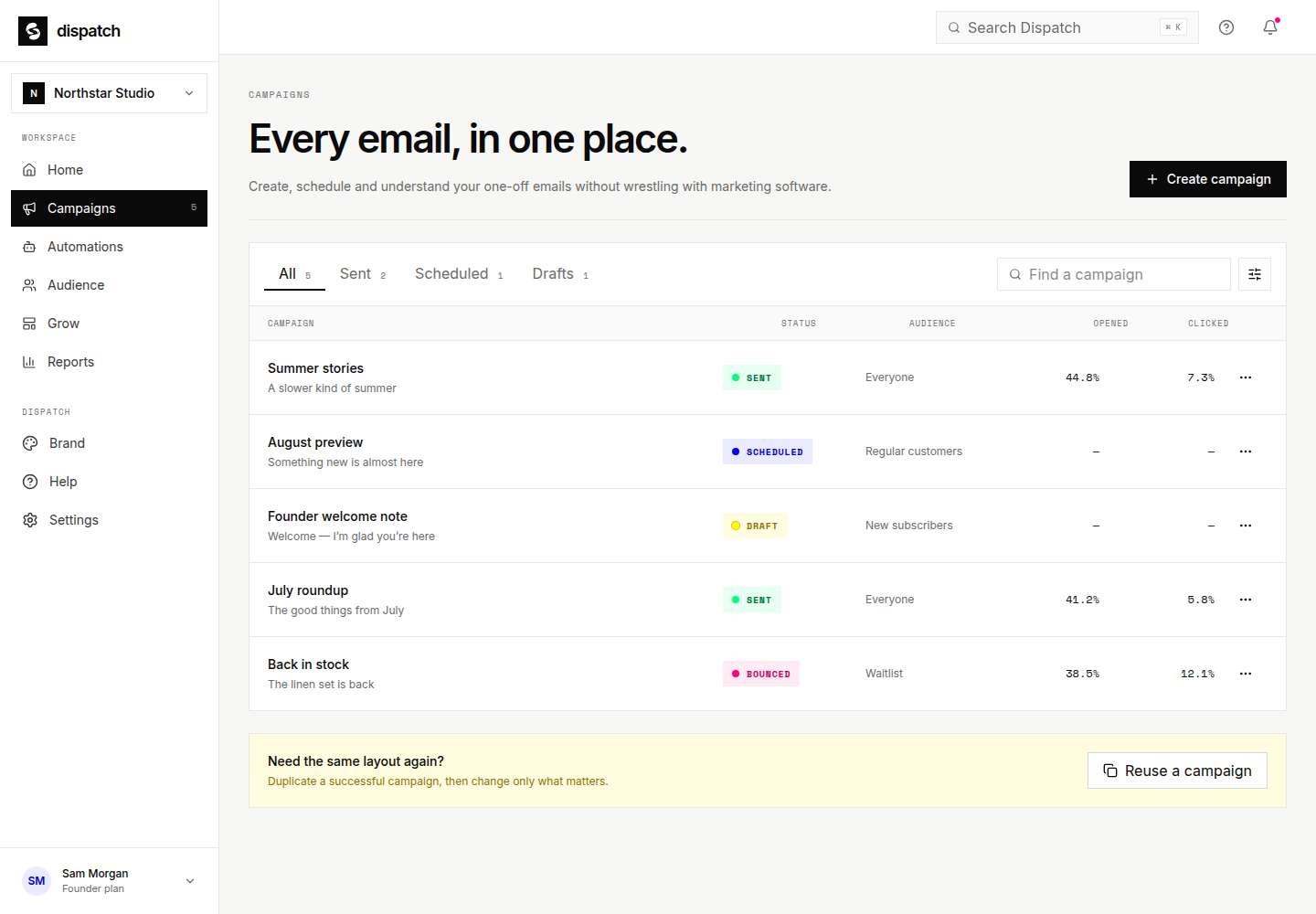Go to Home in sidebar
This screenshot has width=1316, height=914.
tap(109, 170)
